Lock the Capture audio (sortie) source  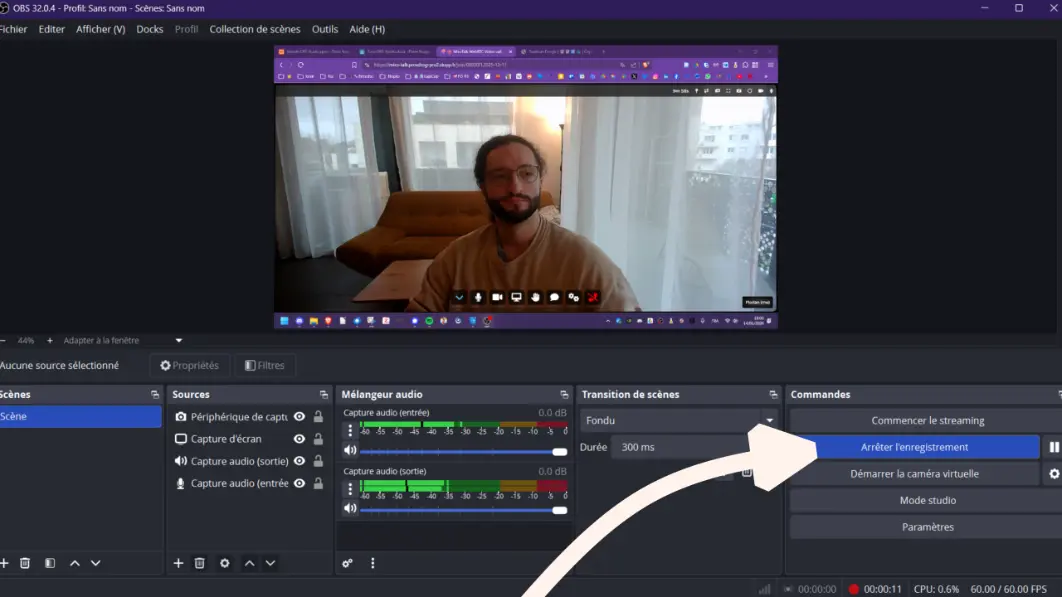click(x=318, y=461)
